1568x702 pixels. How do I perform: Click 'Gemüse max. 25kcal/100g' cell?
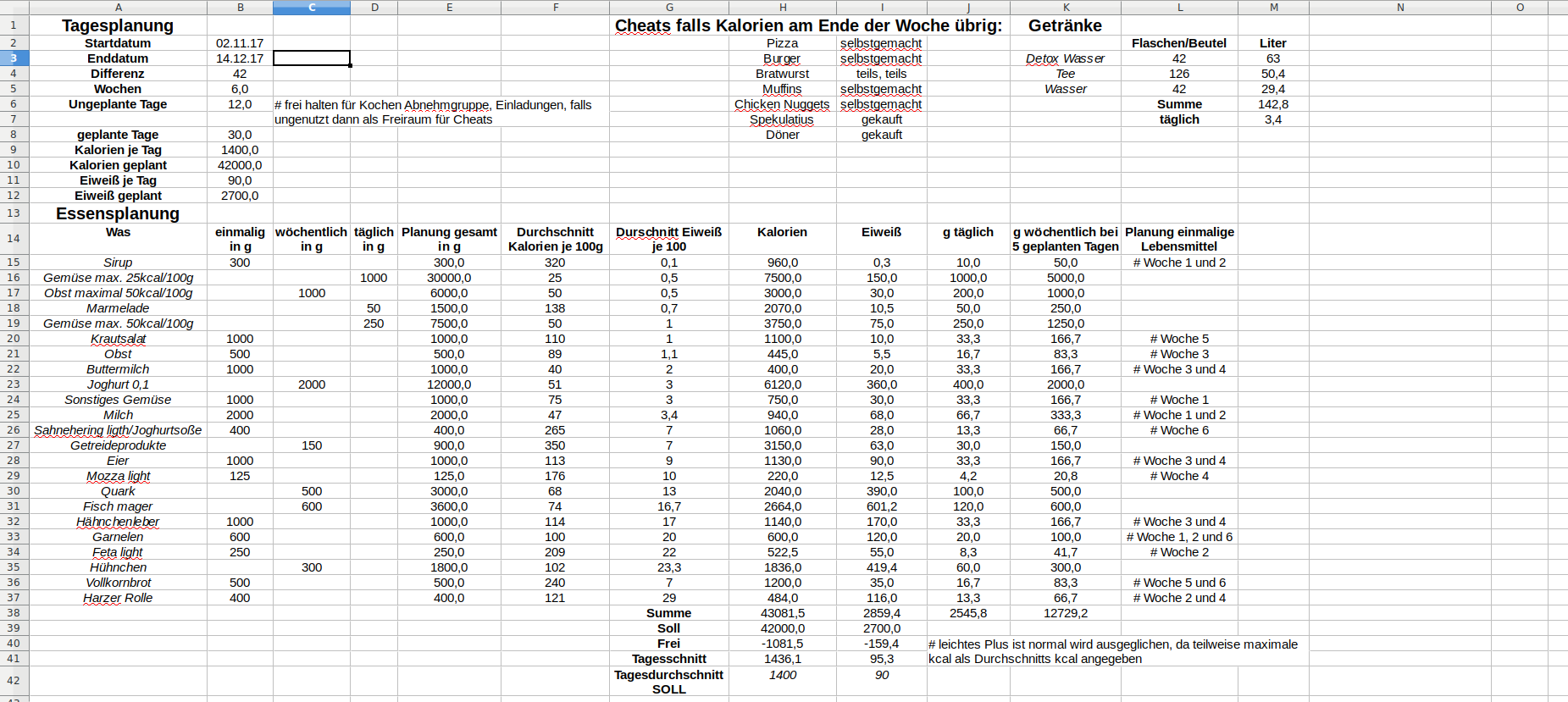[118, 278]
